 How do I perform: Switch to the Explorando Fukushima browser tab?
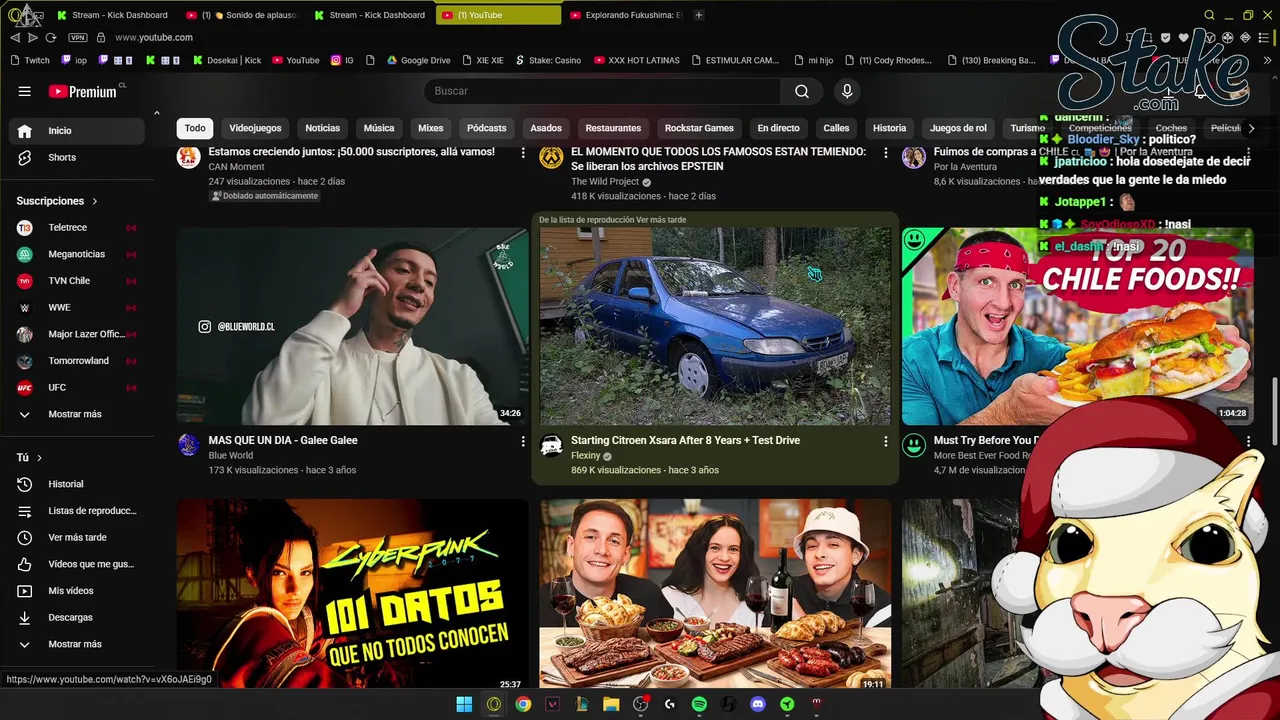tap(625, 15)
